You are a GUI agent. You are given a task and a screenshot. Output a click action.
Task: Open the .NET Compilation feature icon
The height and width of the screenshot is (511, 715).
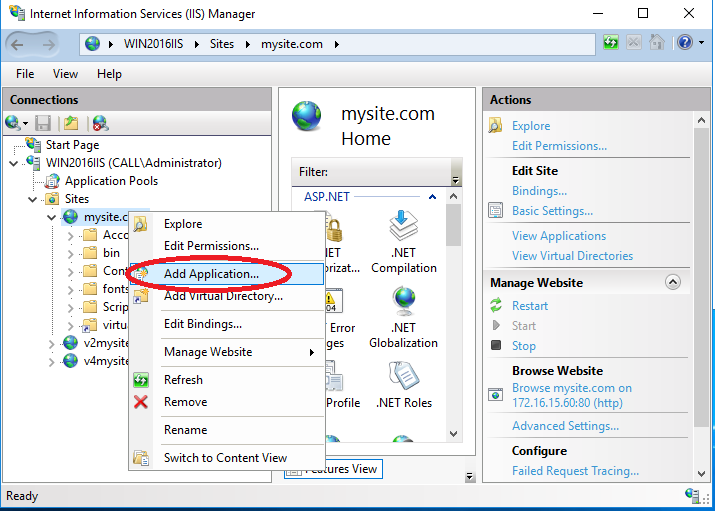tap(404, 226)
